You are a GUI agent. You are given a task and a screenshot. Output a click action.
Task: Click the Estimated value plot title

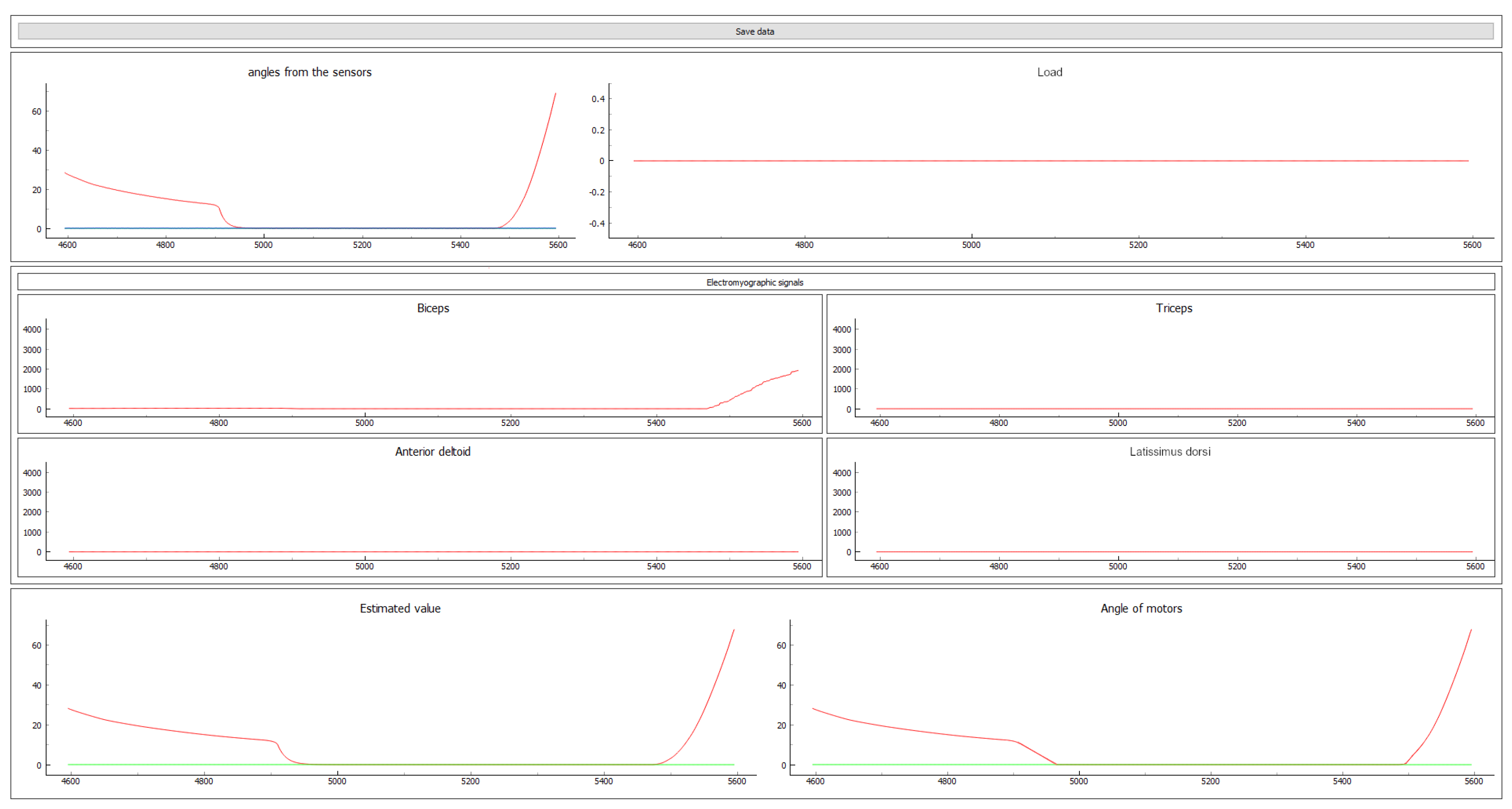click(400, 608)
